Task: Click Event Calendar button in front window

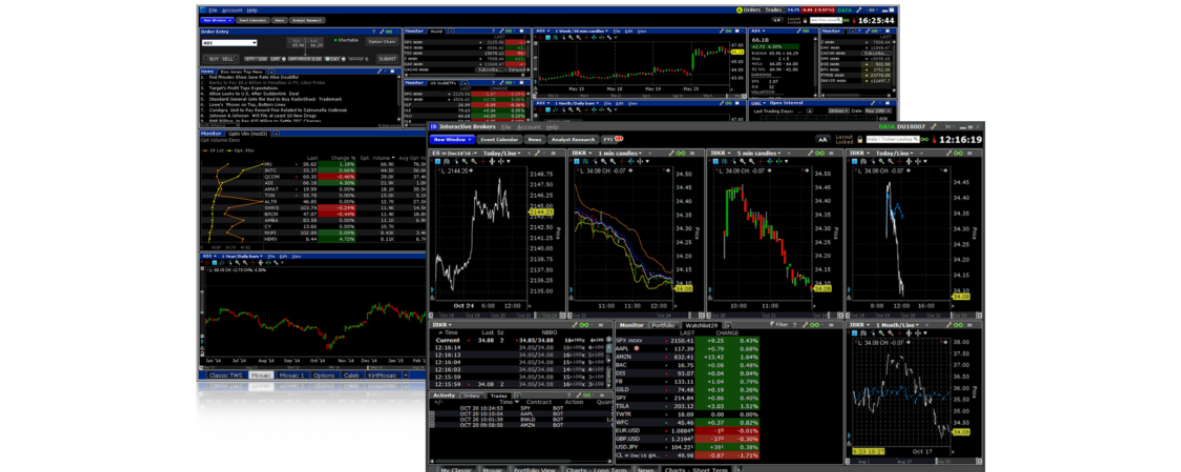Action: click(x=499, y=139)
